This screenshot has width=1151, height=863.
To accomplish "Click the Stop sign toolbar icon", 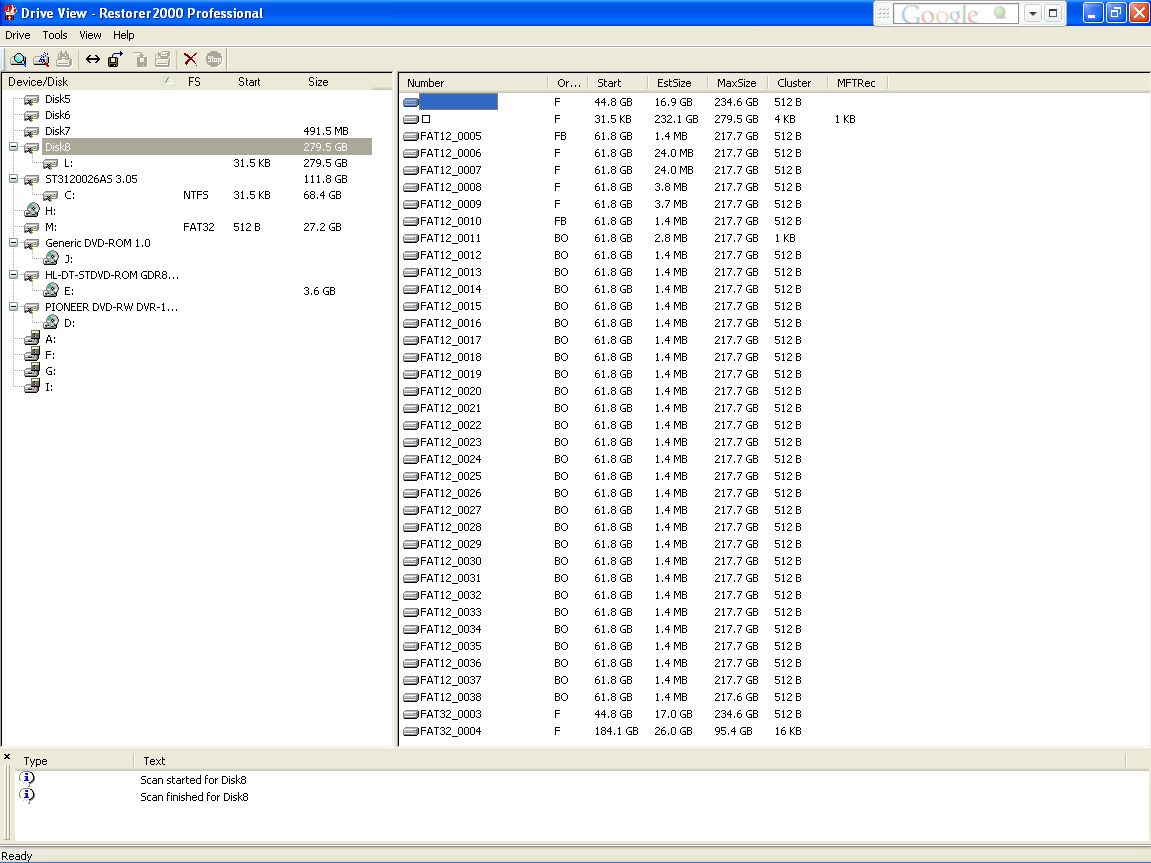I will 214,59.
